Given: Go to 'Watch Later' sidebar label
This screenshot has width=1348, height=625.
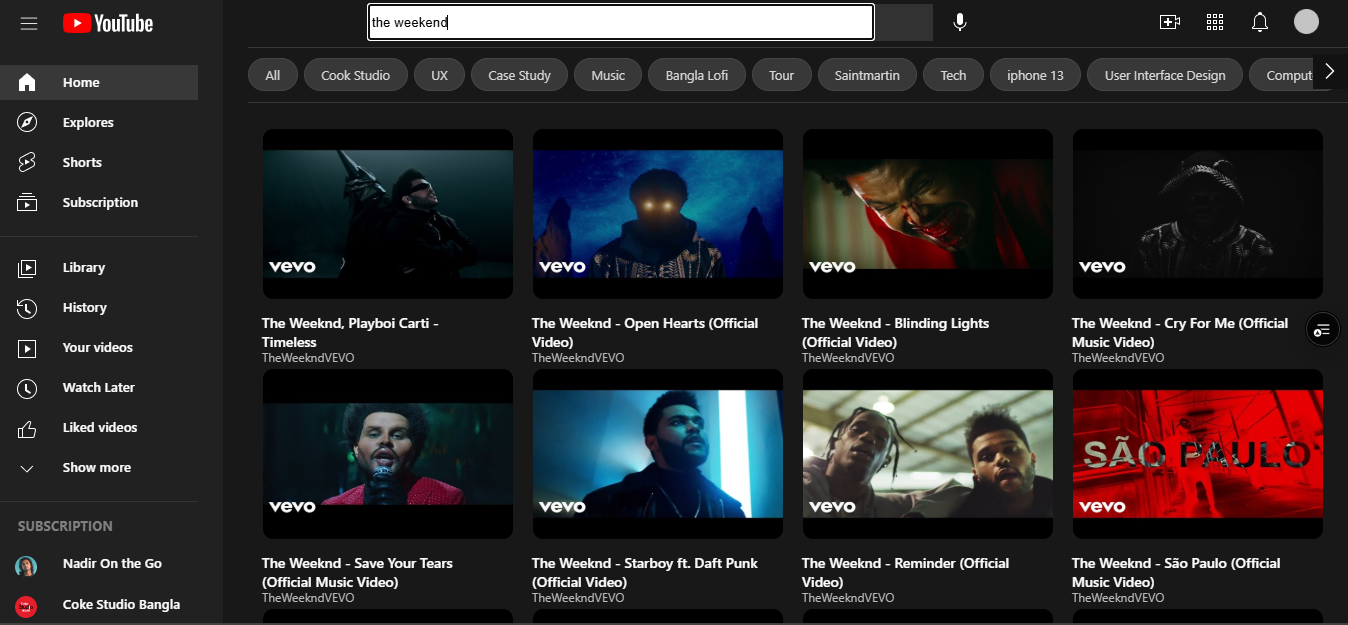Looking at the screenshot, I should point(98,388).
